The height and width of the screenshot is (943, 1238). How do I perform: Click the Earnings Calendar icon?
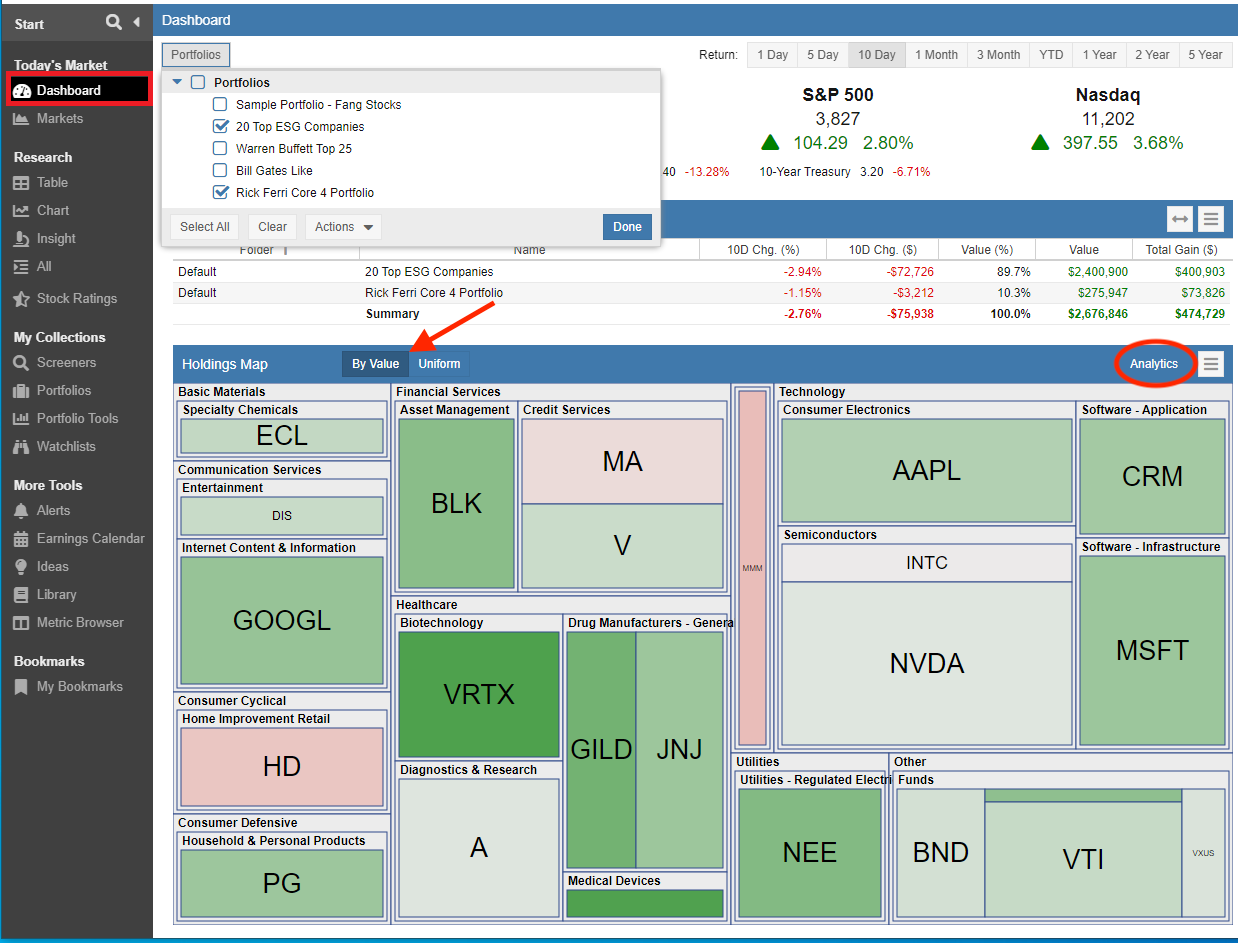[21, 539]
